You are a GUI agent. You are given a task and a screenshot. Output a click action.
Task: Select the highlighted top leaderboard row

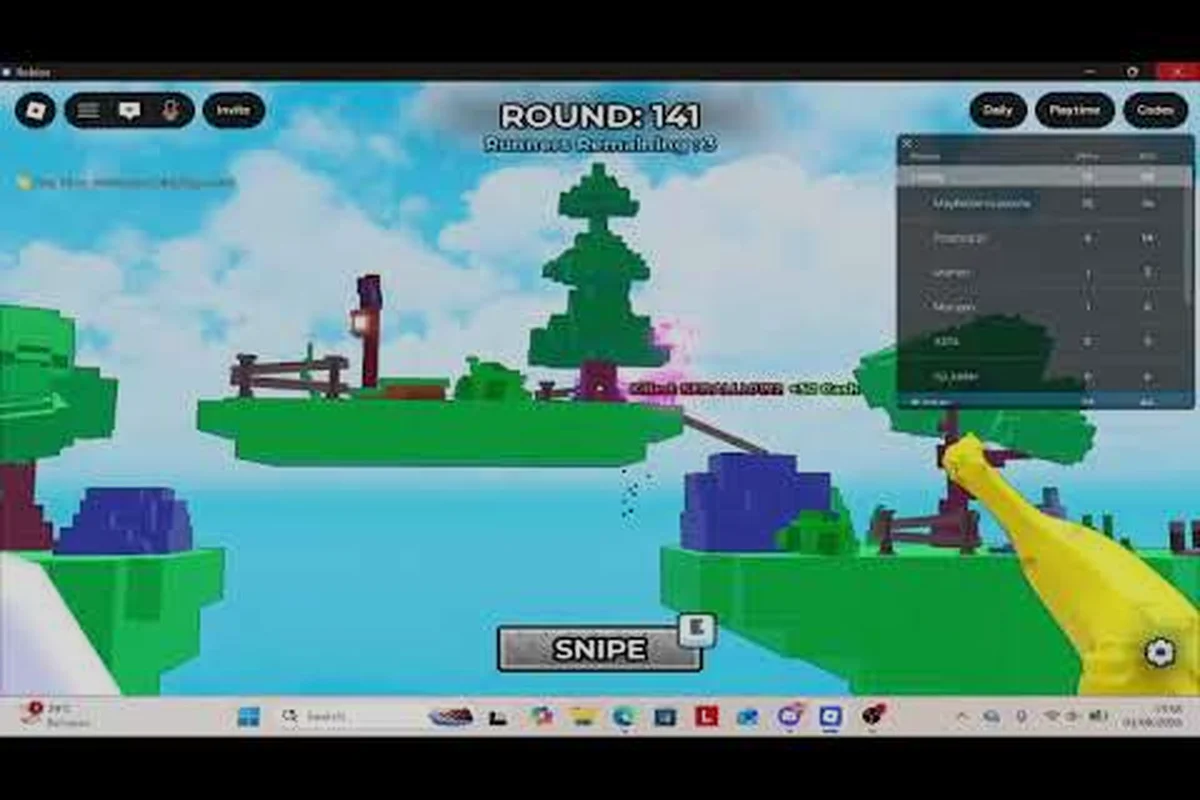pyautogui.click(x=1045, y=177)
